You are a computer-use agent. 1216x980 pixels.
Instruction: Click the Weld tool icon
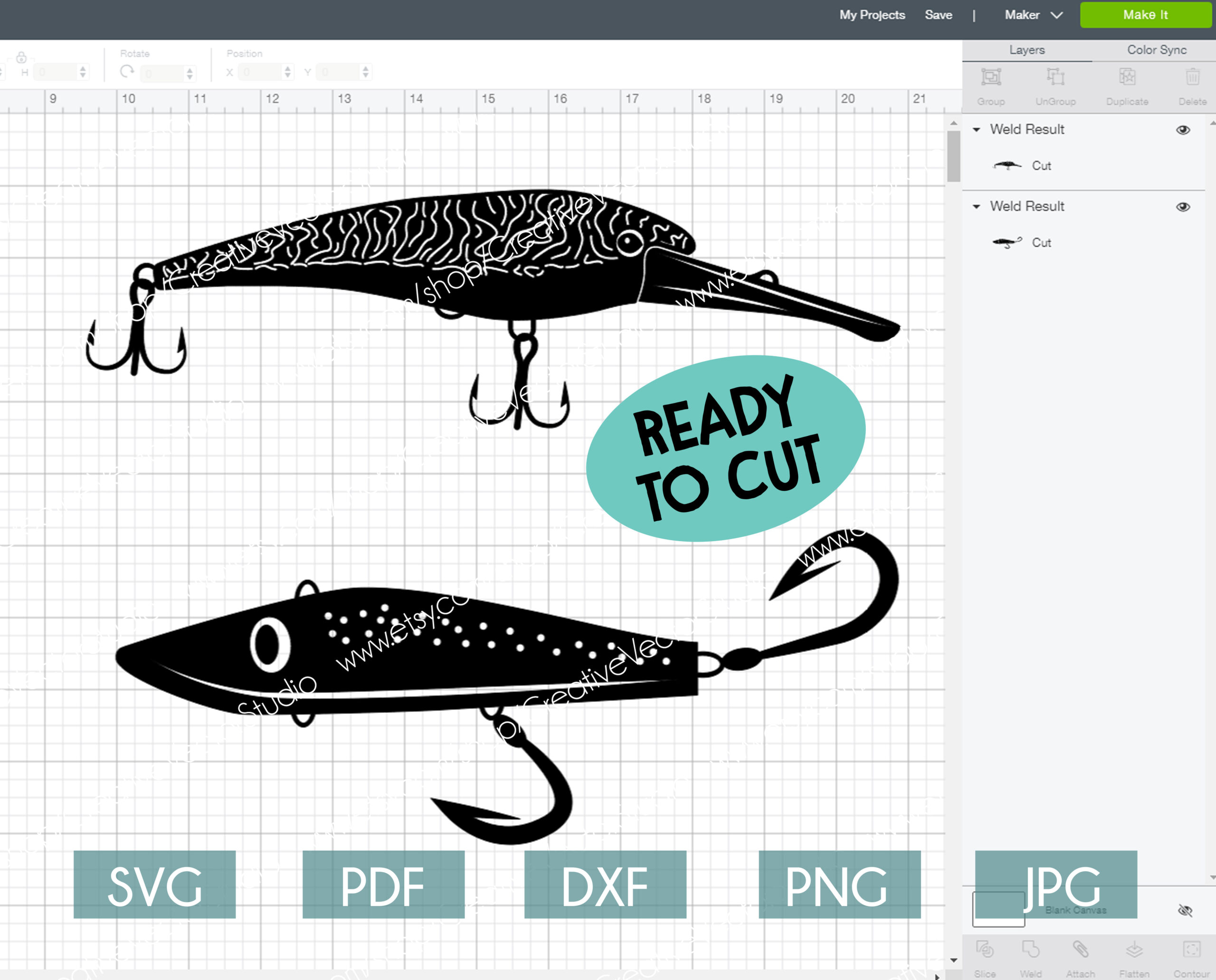[1031, 950]
